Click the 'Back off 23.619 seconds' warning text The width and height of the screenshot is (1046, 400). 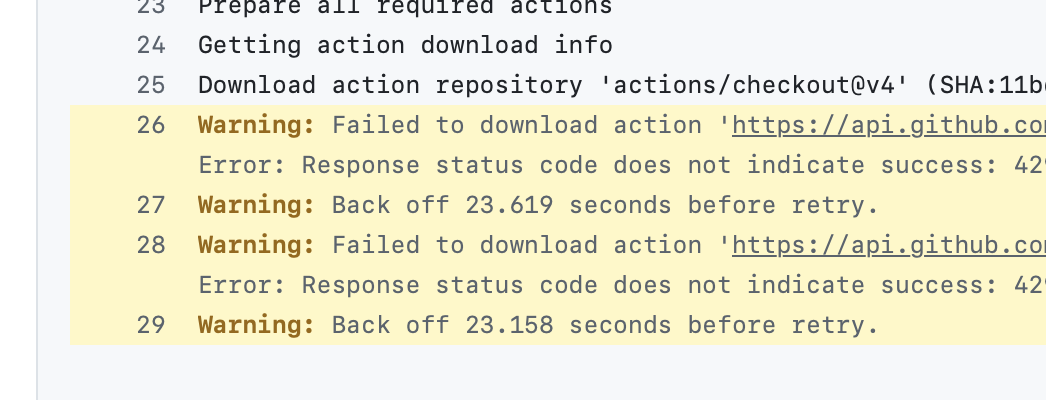605,205
